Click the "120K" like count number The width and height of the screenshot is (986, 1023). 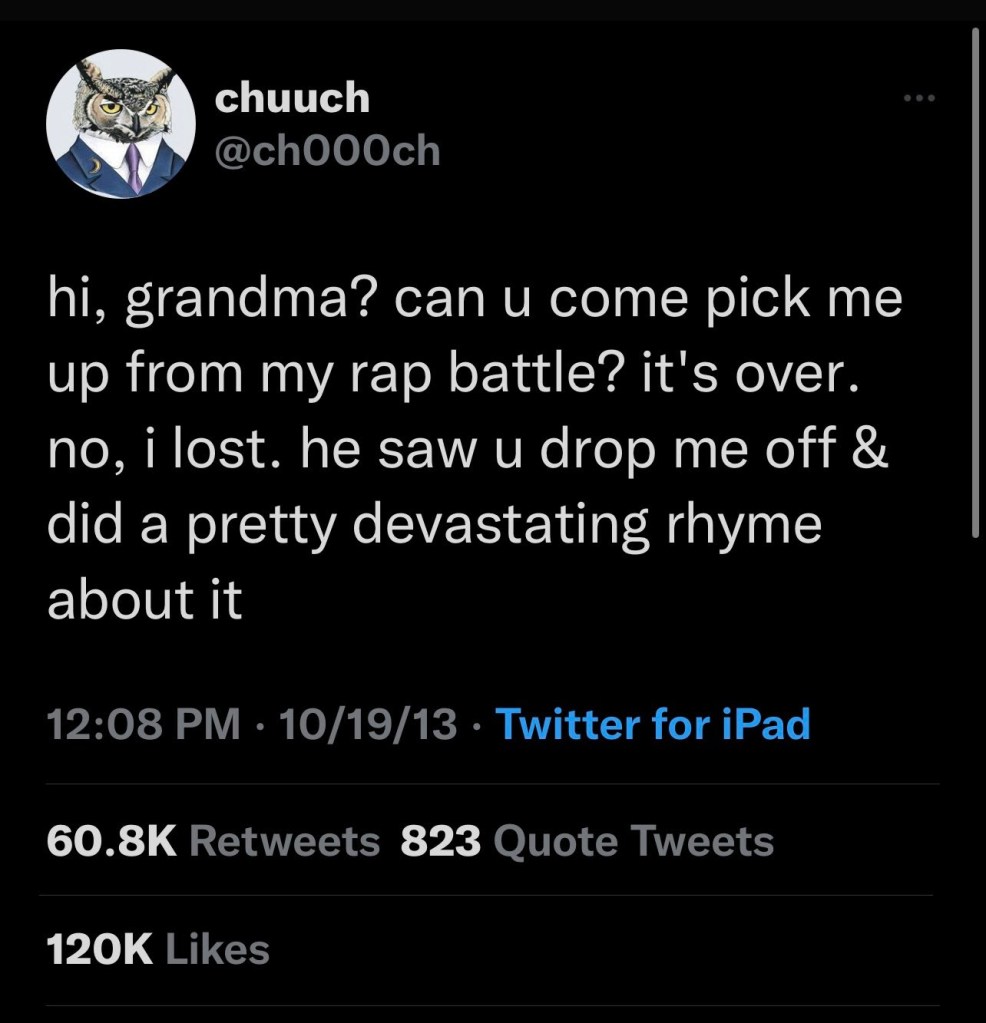click(100, 949)
